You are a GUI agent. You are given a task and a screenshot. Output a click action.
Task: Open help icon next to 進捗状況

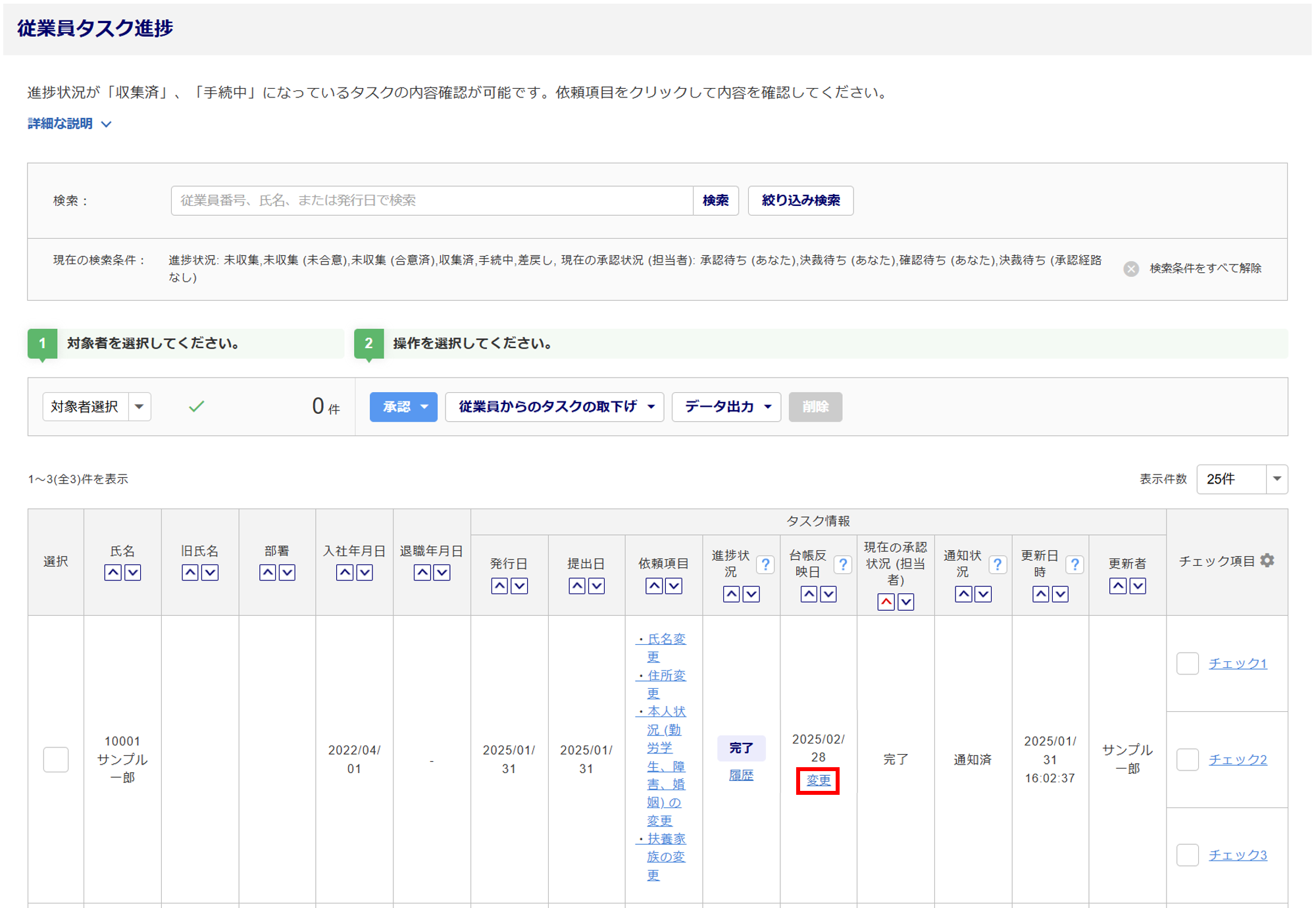(x=765, y=565)
